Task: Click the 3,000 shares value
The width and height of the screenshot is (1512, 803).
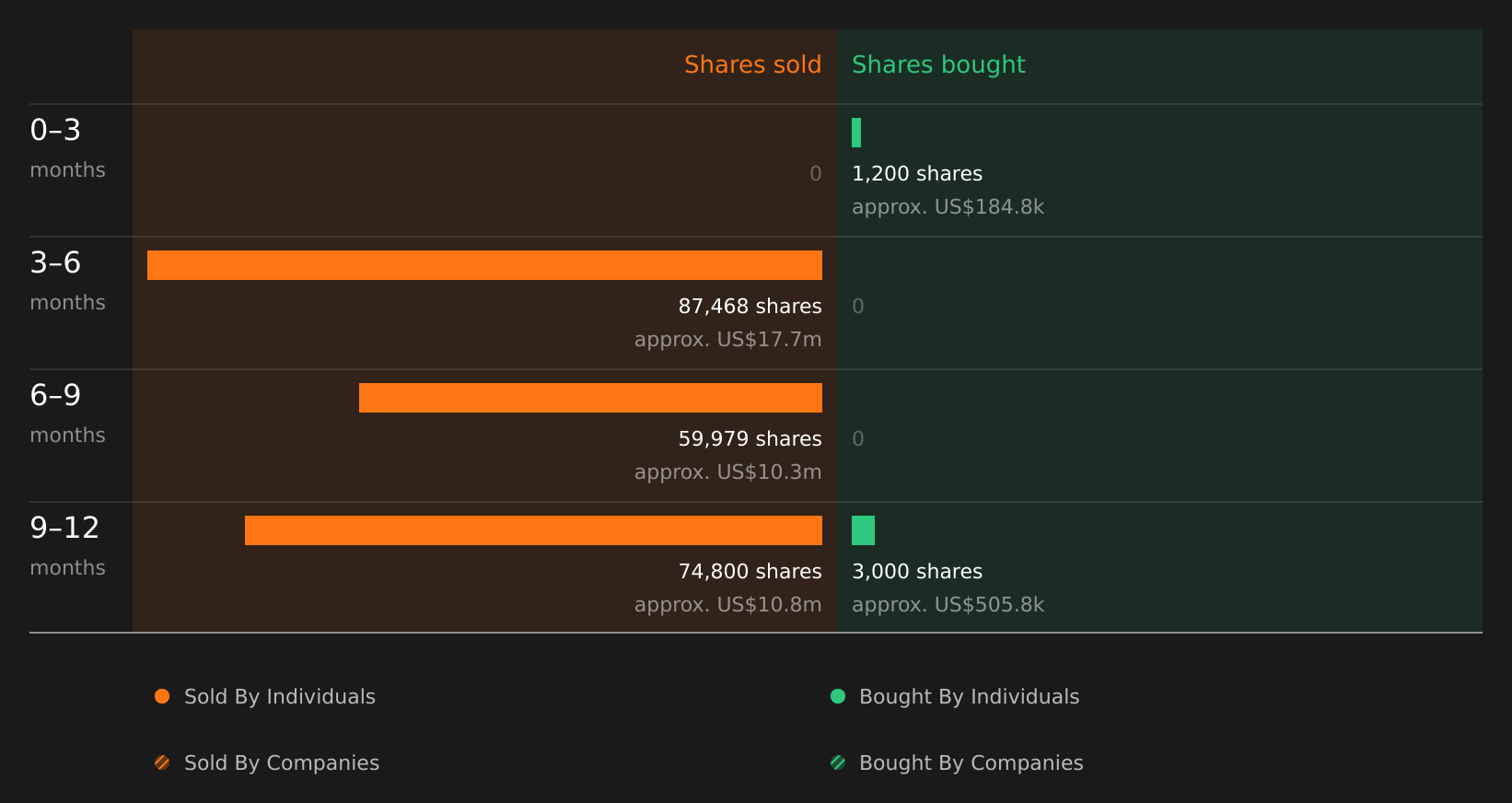Action: [x=917, y=571]
